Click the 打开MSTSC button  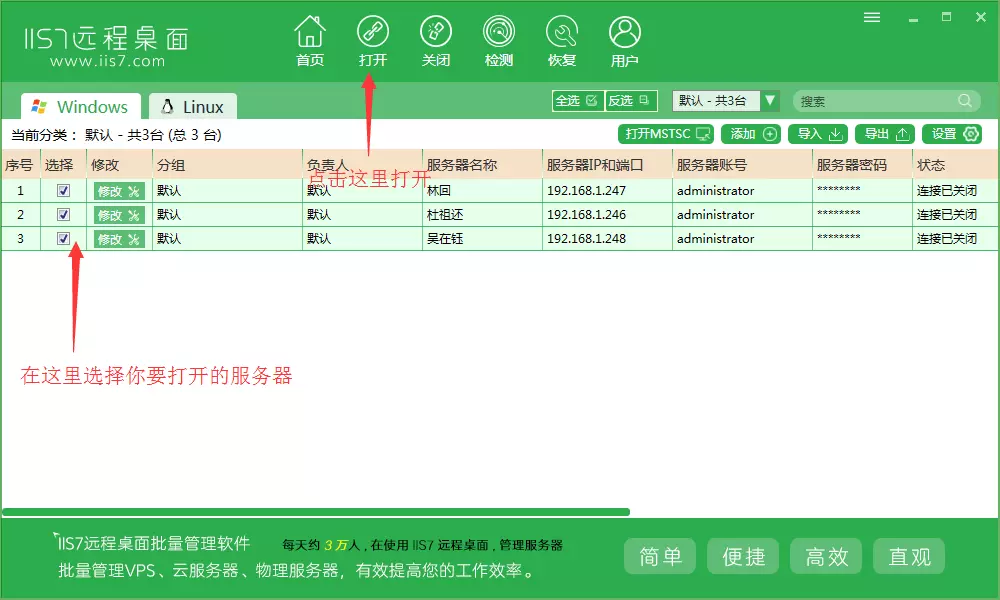click(x=666, y=134)
